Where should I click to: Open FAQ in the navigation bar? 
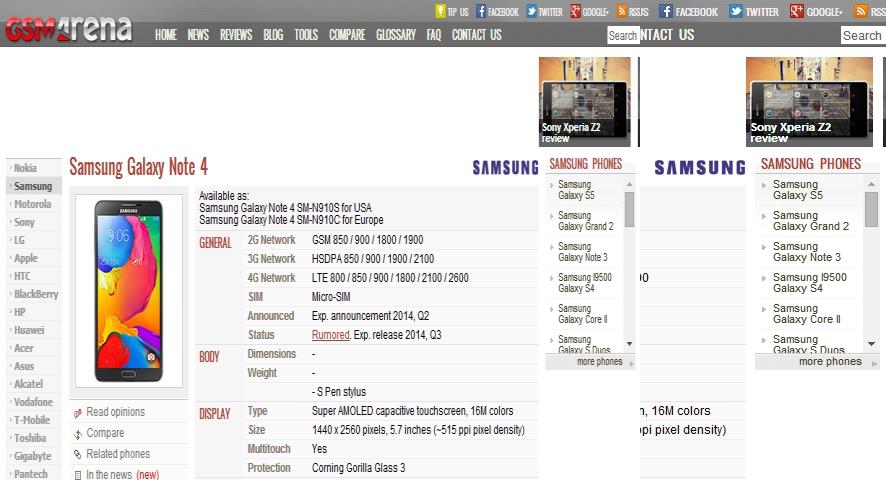(x=433, y=35)
